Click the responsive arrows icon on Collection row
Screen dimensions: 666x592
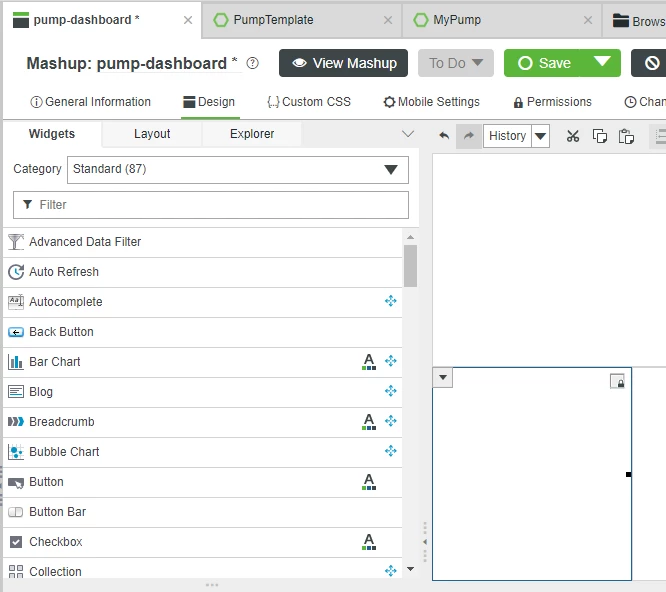click(x=390, y=571)
